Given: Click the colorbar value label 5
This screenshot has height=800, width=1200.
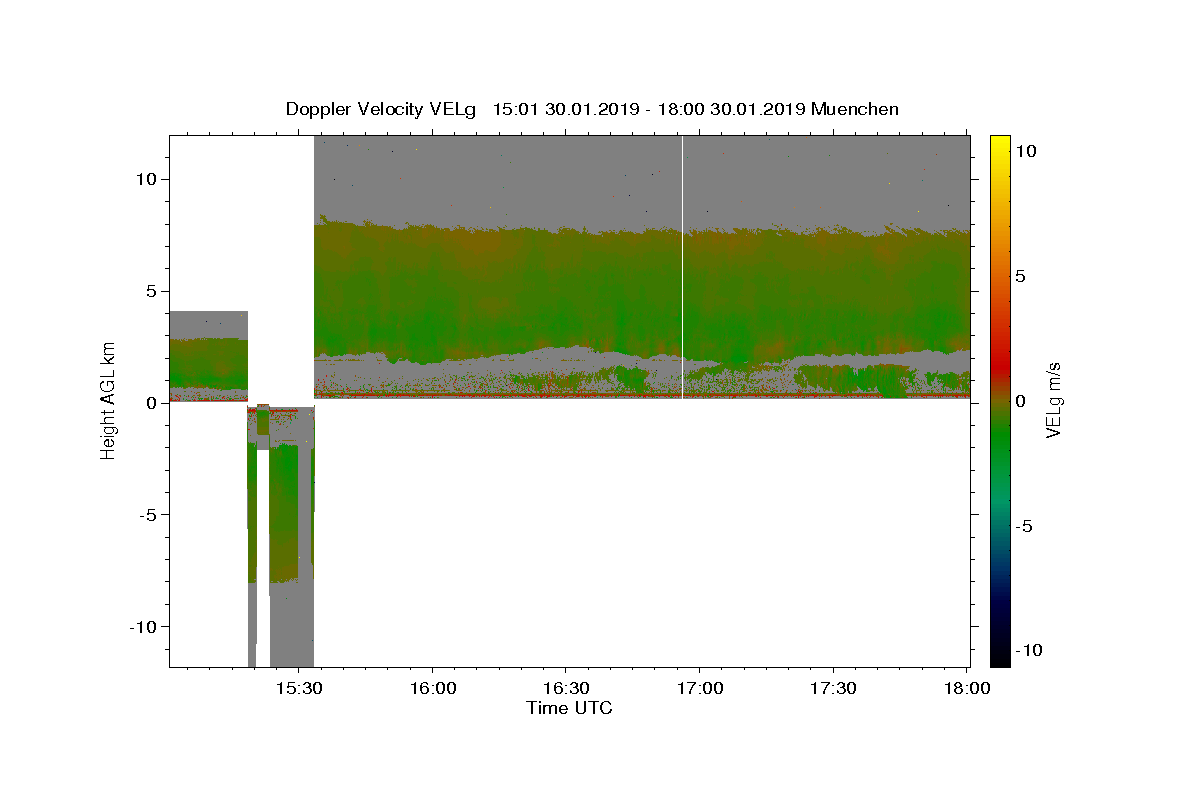Looking at the screenshot, I should tap(1020, 276).
